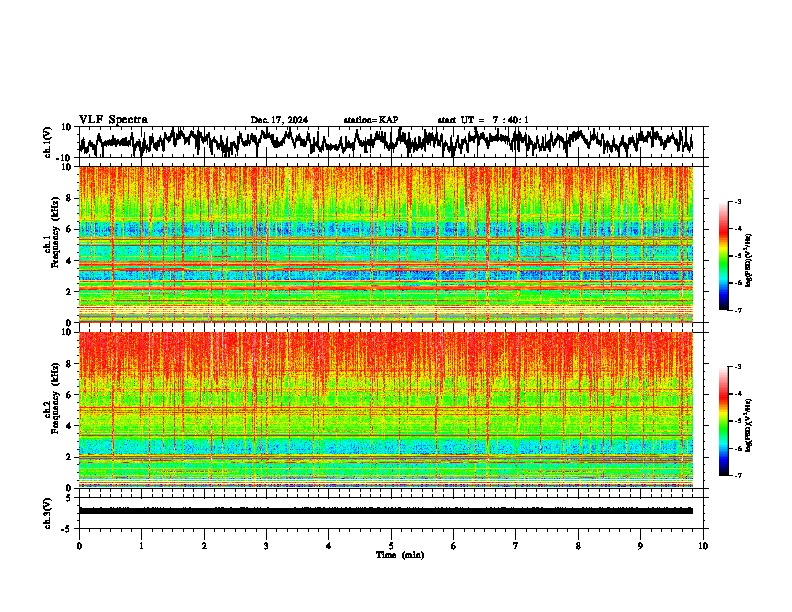This screenshot has width=792, height=612.
Task: Click the "-5" tick on ch.3(V) axis
Action: 67,529
